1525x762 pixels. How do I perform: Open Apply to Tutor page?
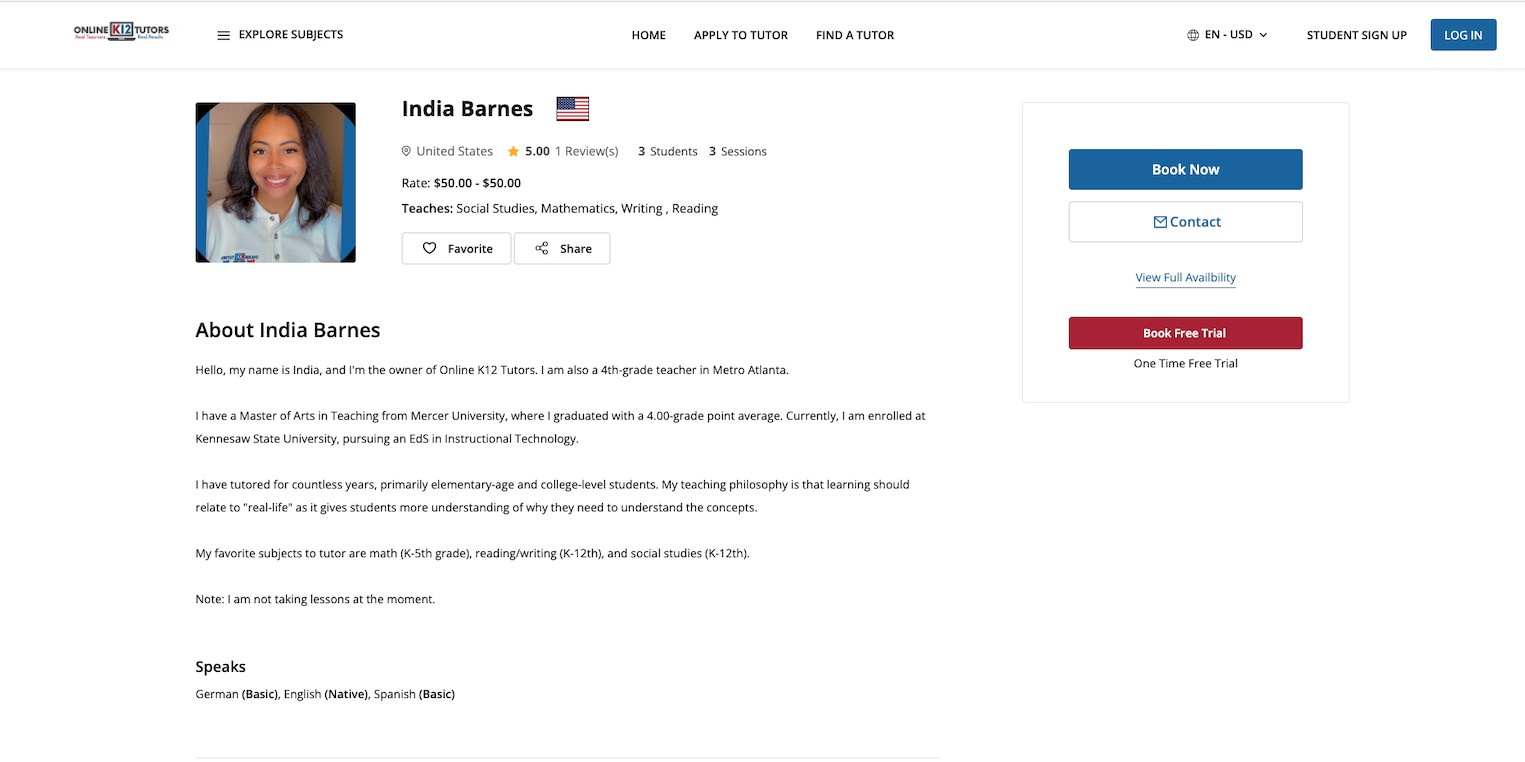(x=740, y=35)
